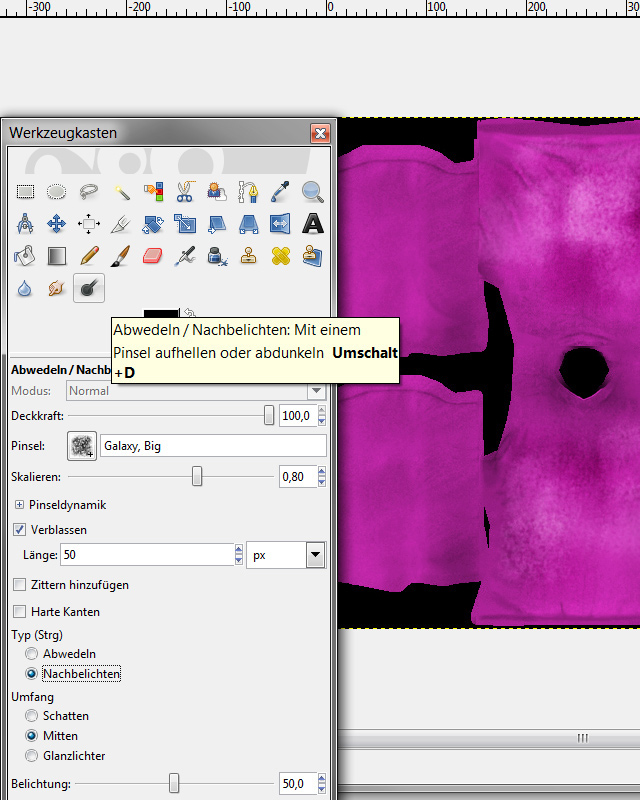Select the Abwedeln radio button
640x800 pixels.
coord(32,654)
